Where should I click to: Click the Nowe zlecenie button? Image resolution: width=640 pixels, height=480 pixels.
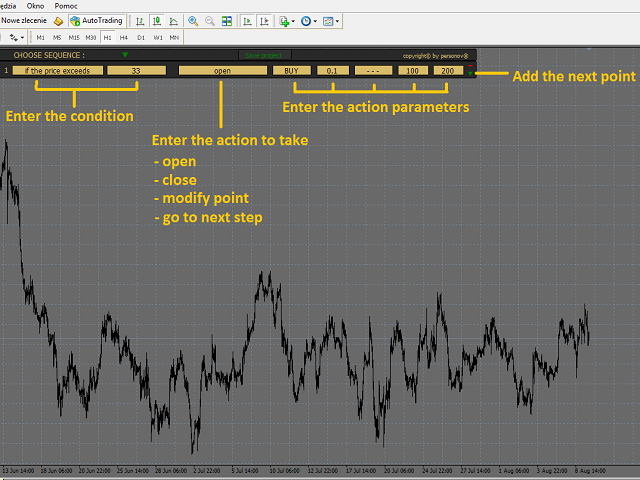click(24, 20)
